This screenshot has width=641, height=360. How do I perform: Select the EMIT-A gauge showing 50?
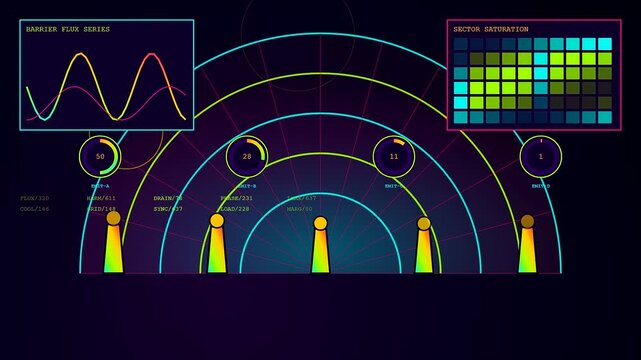point(100,157)
